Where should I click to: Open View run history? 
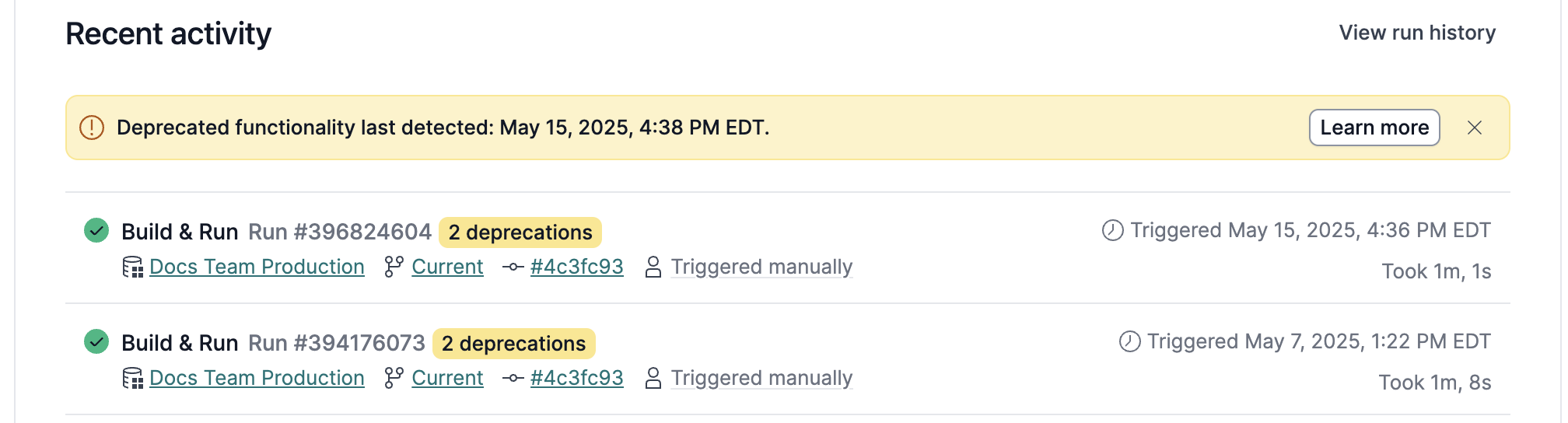click(x=1416, y=33)
